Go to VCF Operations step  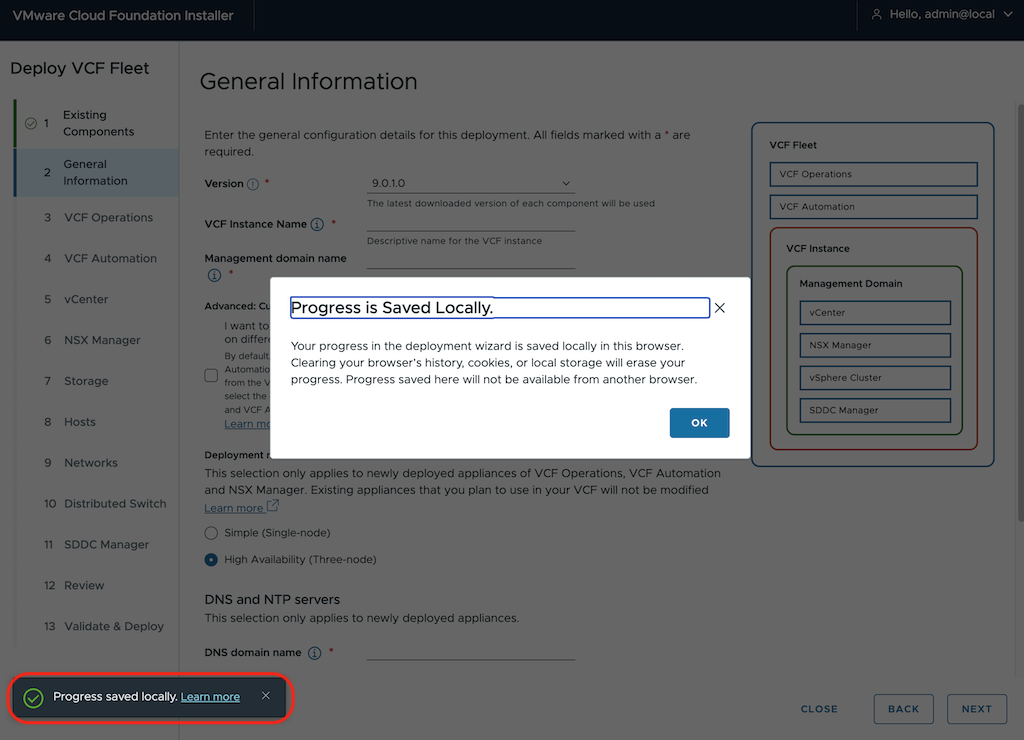108,217
